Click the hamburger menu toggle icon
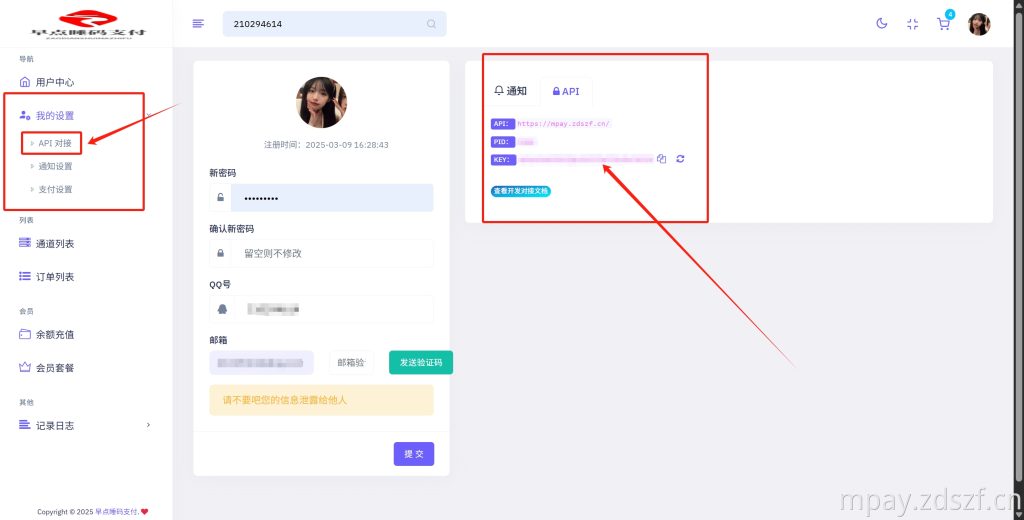1024x520 pixels. (x=198, y=24)
